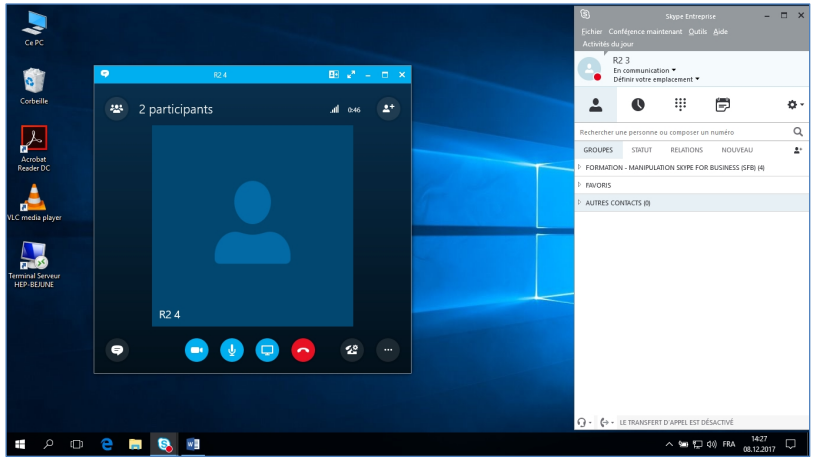Click the search magnifier in Skype

[798, 132]
